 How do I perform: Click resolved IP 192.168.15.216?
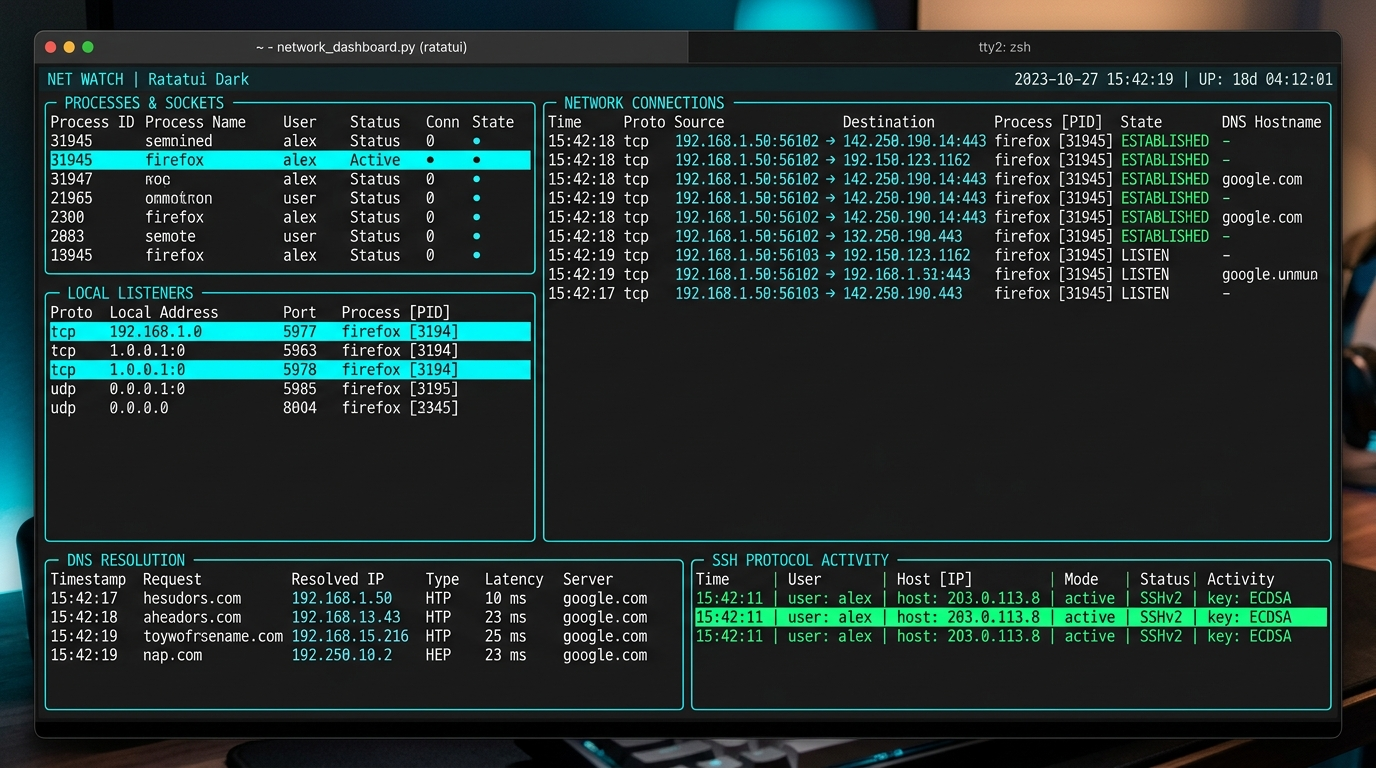tap(350, 636)
